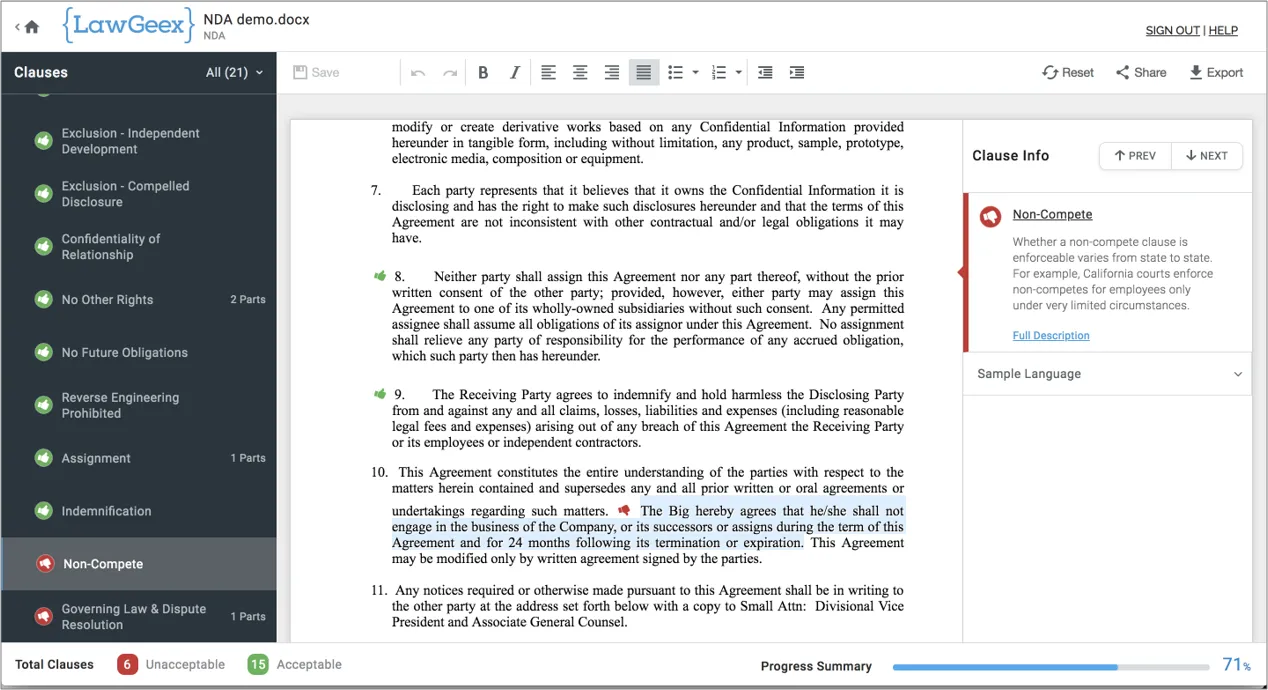The height and width of the screenshot is (690, 1268).
Task: Click the 71% progress value
Action: [x=1237, y=665]
